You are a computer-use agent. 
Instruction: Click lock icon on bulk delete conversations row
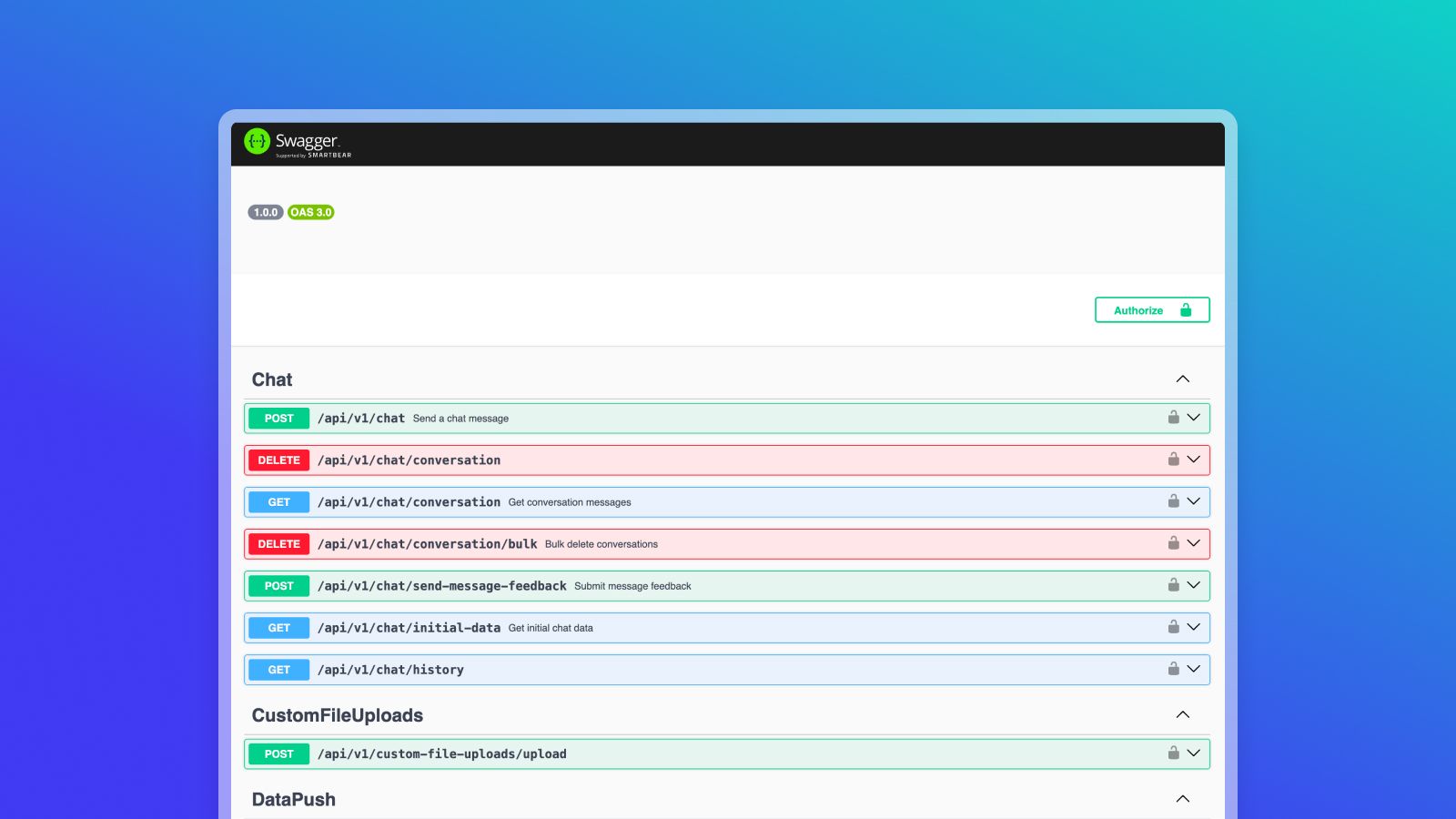[1173, 543]
